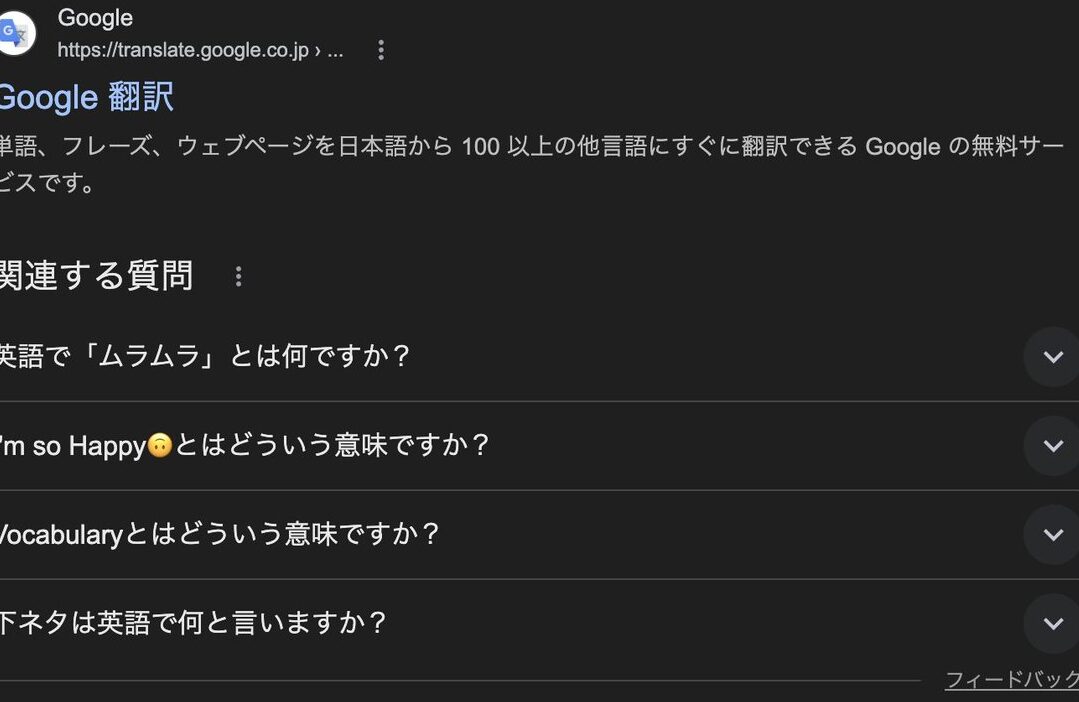This screenshot has width=1079, height=702.
Task: Select the Vocabularyとはどういう意味ですか question text
Action: point(220,535)
